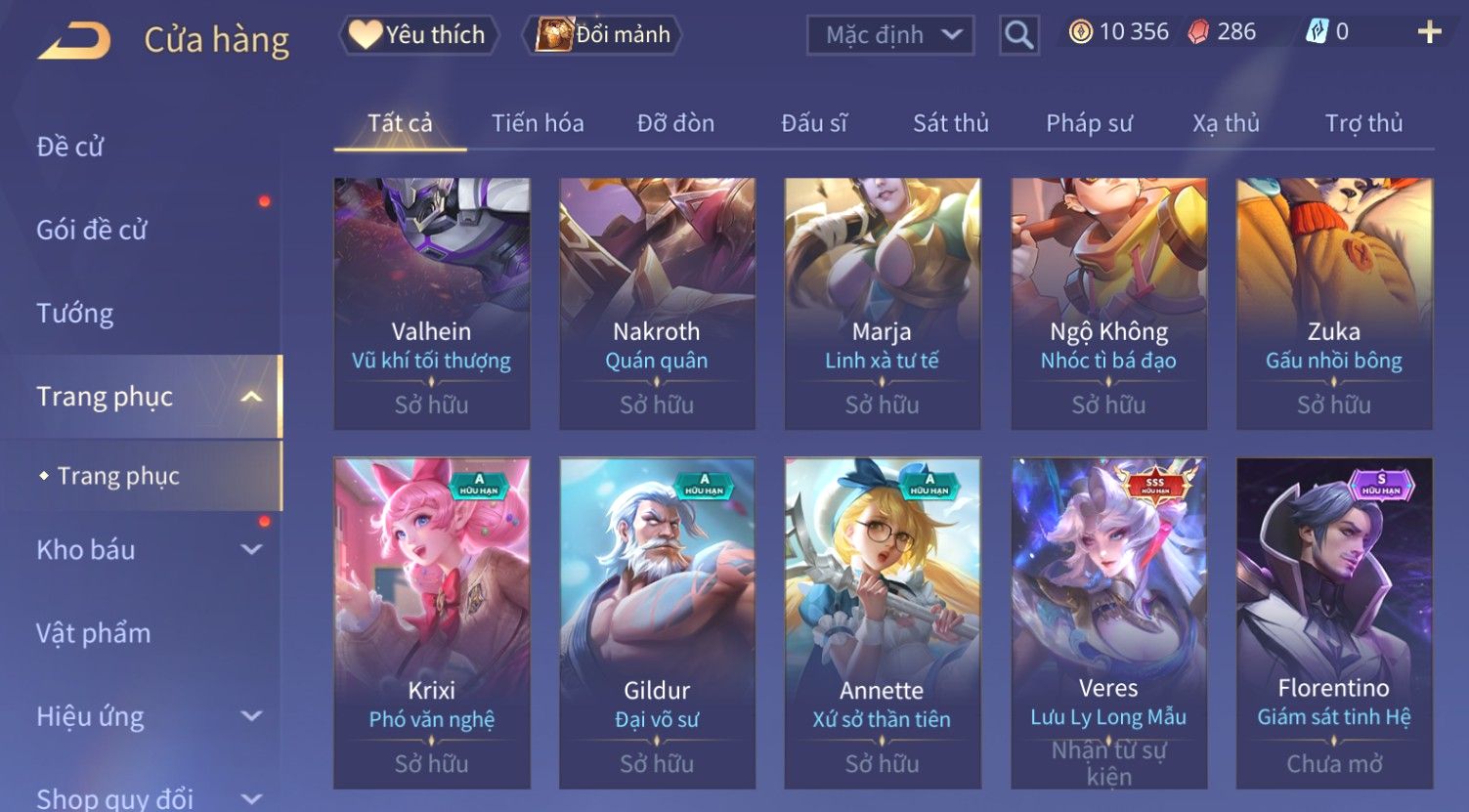Tap the blue voucher ticket icon

(x=1317, y=32)
